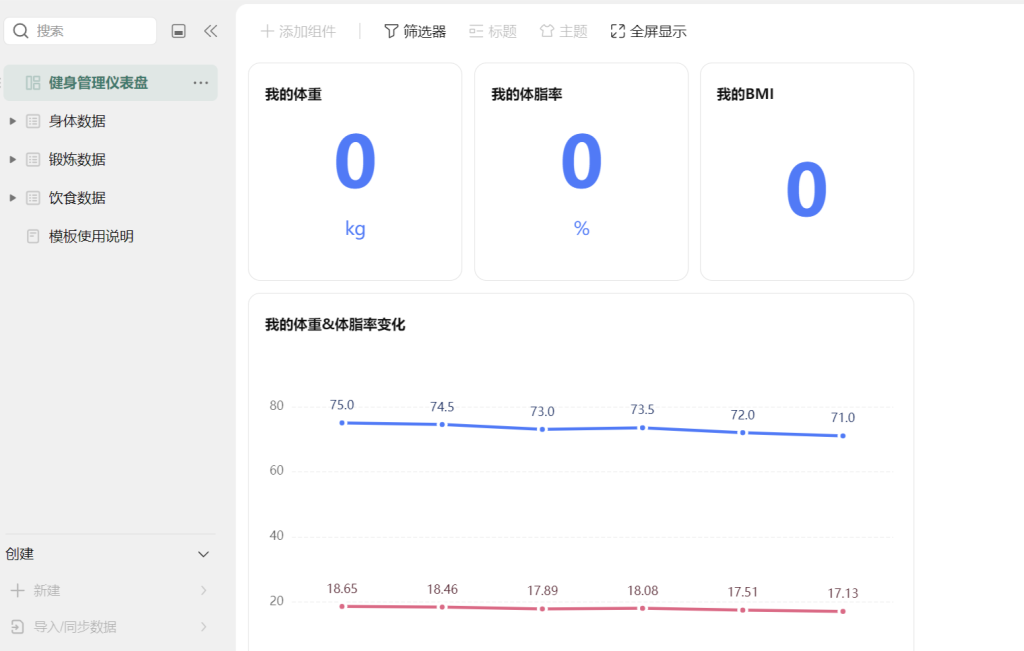The height and width of the screenshot is (651, 1024).
Task: Expand the 身体数据 tree arrow
Action: click(12, 121)
